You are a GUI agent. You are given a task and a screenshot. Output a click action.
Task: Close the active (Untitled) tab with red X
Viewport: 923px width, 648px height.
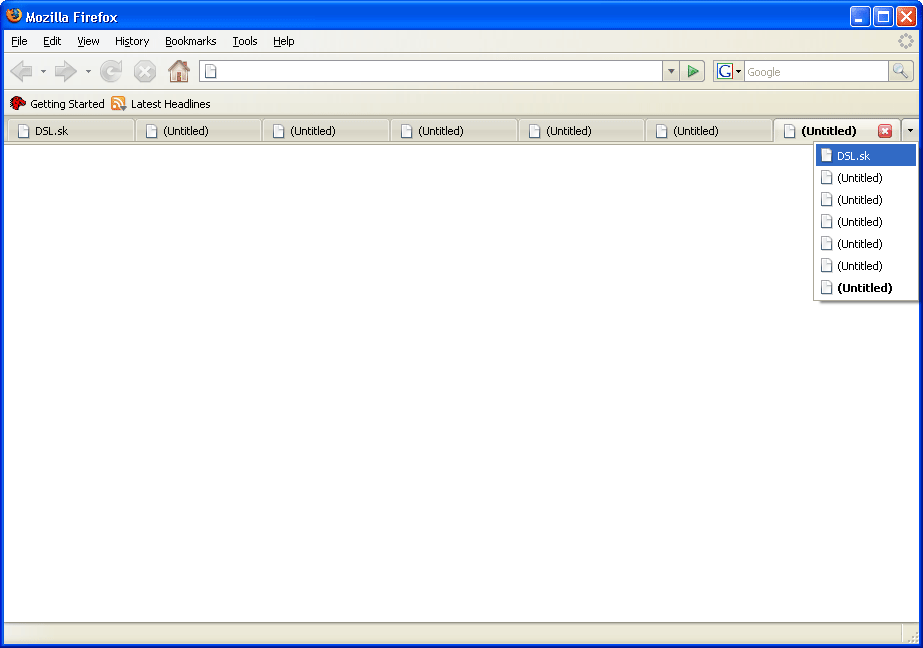point(885,131)
